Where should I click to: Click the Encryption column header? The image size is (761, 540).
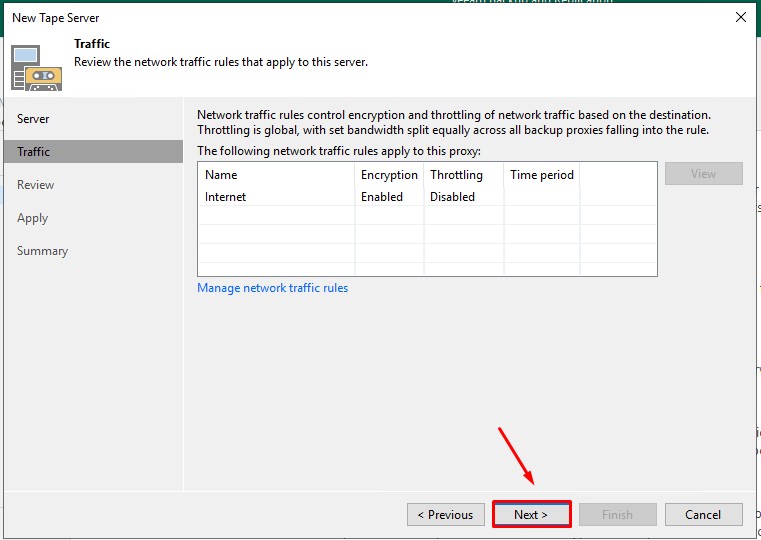389,175
